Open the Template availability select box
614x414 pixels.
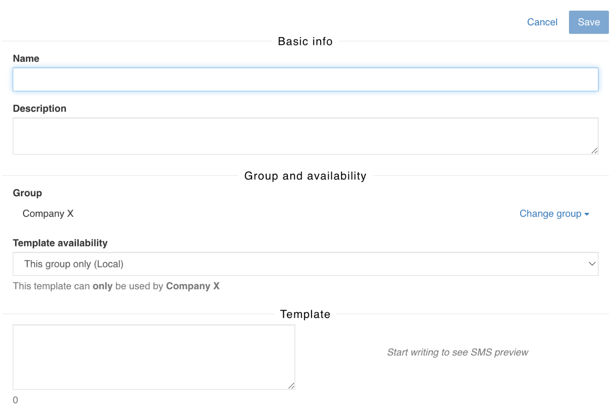(x=305, y=264)
